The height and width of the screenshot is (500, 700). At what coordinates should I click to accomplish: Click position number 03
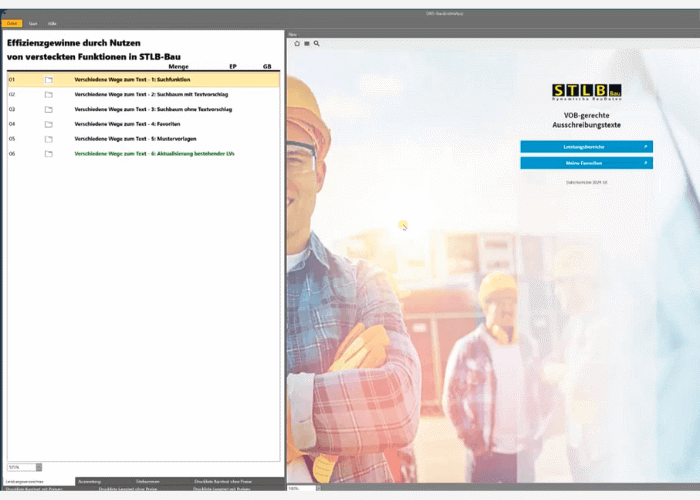click(12, 109)
